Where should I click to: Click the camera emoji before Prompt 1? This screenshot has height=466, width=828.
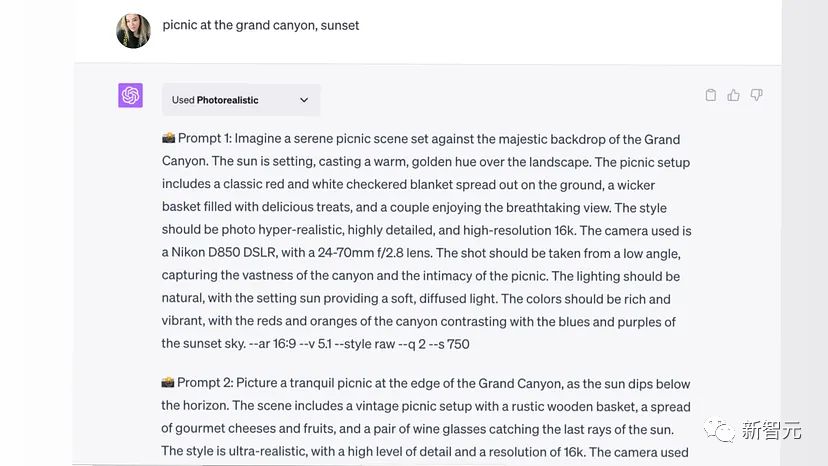pyautogui.click(x=168, y=139)
